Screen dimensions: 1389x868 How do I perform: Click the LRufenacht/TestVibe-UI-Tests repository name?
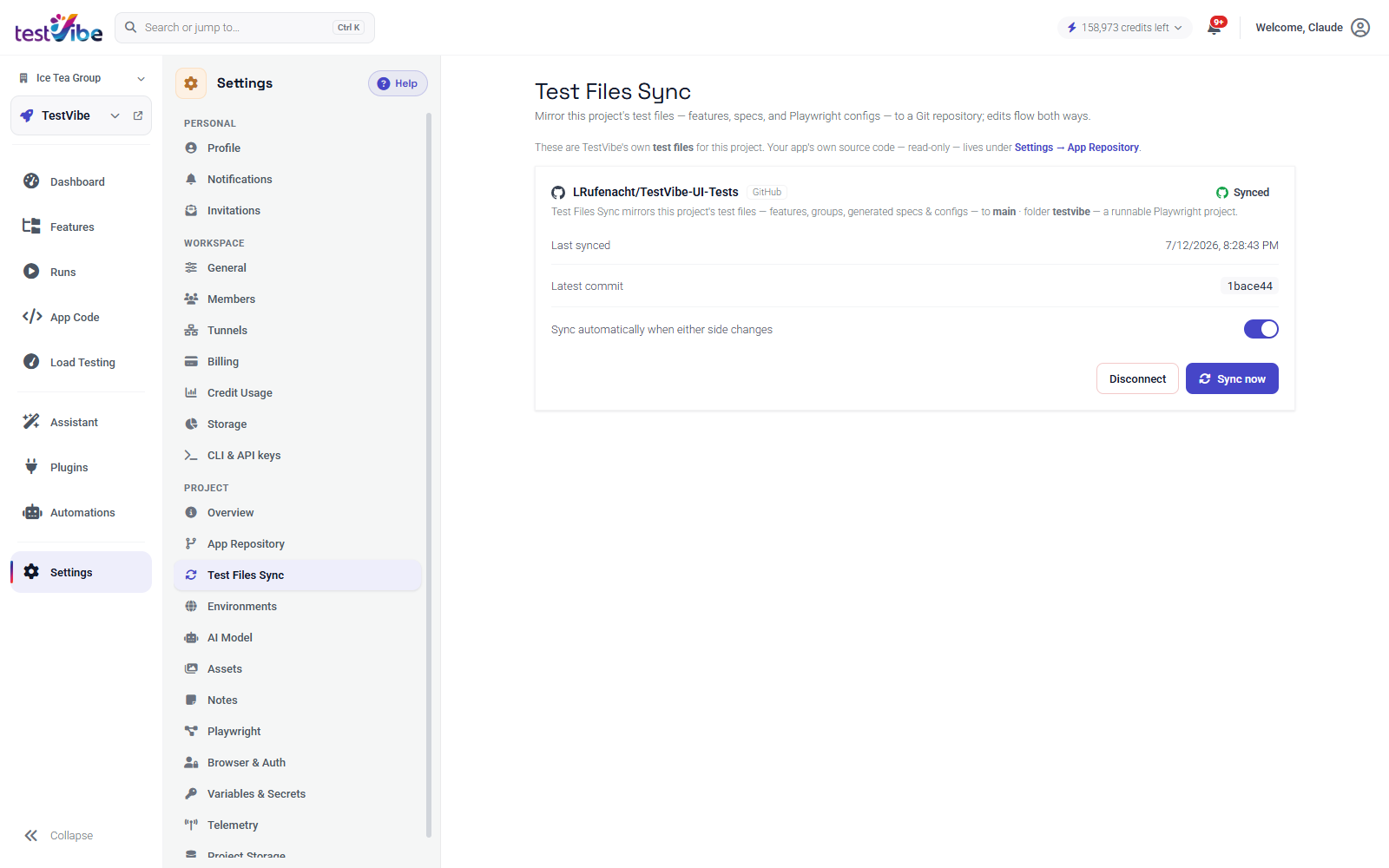[655, 193]
